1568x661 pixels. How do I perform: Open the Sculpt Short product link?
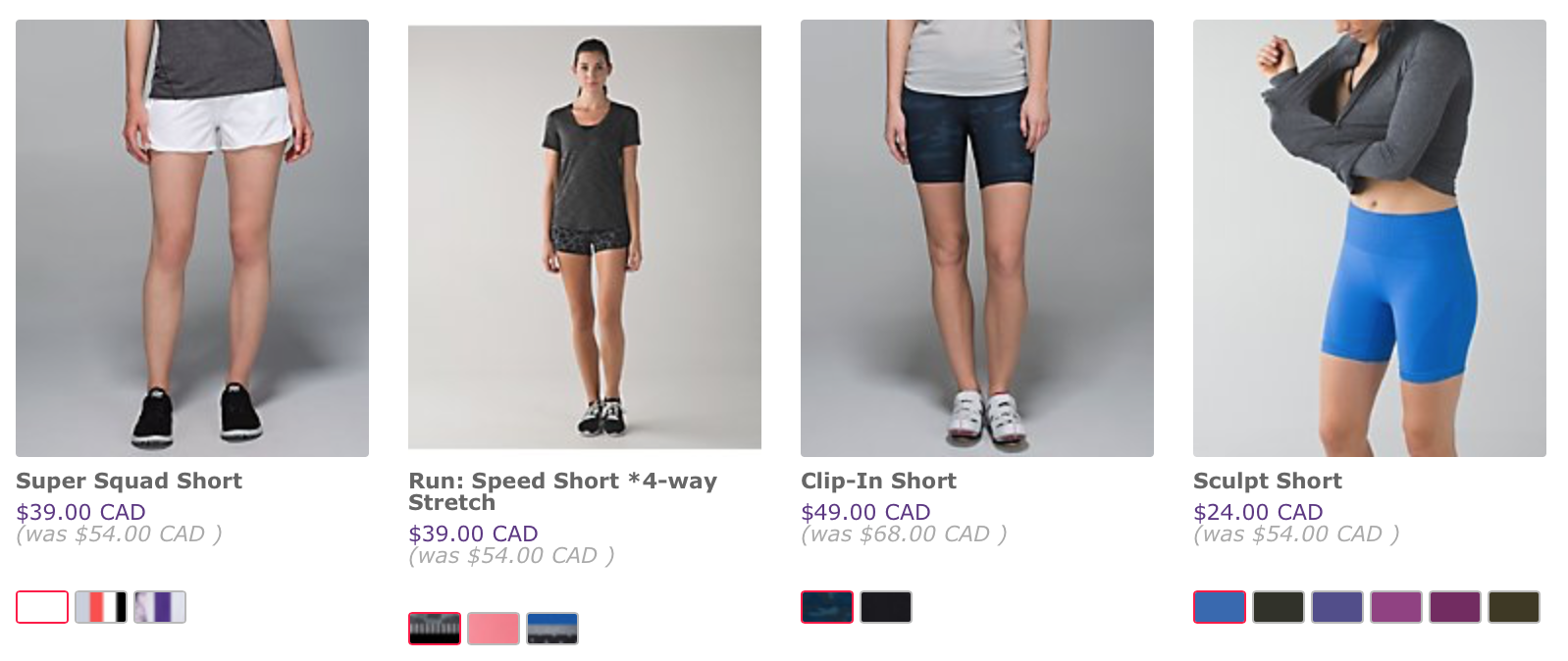(1268, 481)
